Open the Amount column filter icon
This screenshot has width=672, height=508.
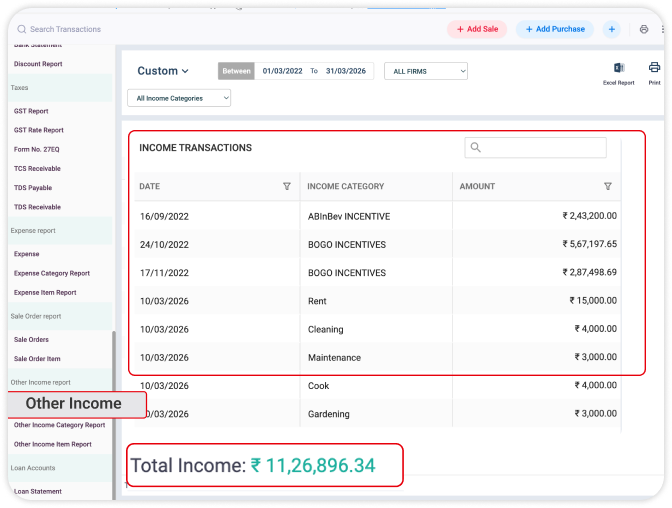[608, 186]
